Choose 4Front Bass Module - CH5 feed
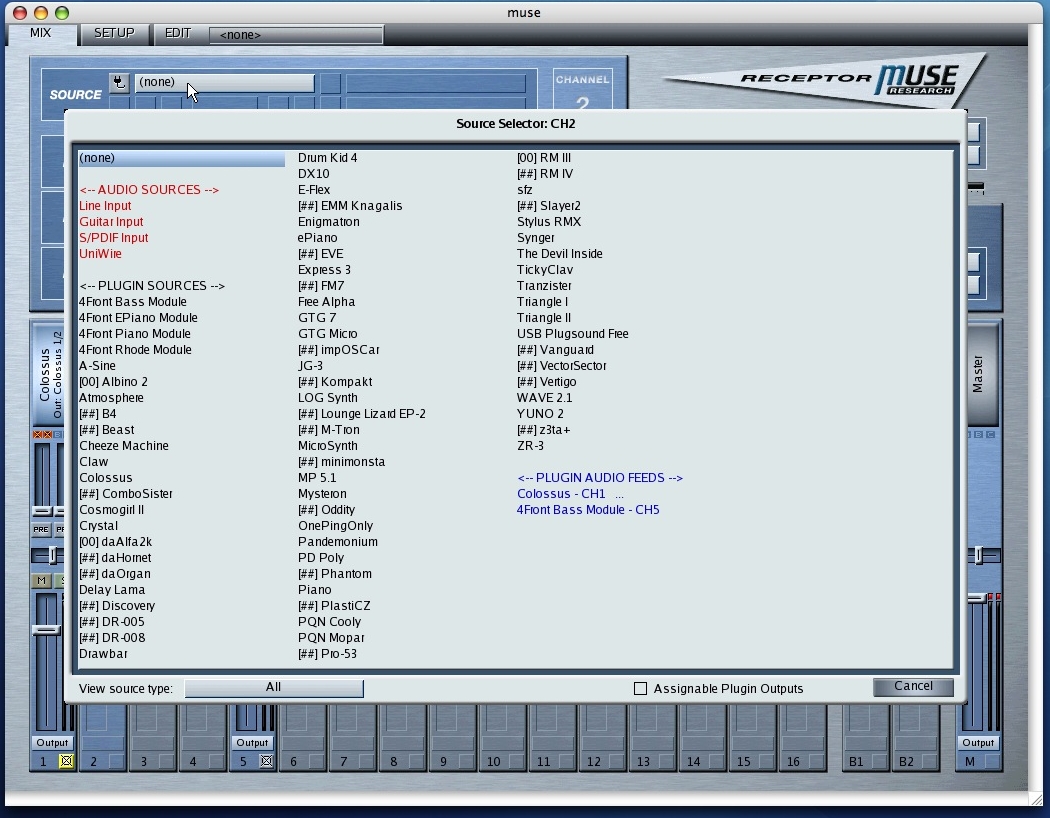Image resolution: width=1050 pixels, height=818 pixels. tap(588, 510)
